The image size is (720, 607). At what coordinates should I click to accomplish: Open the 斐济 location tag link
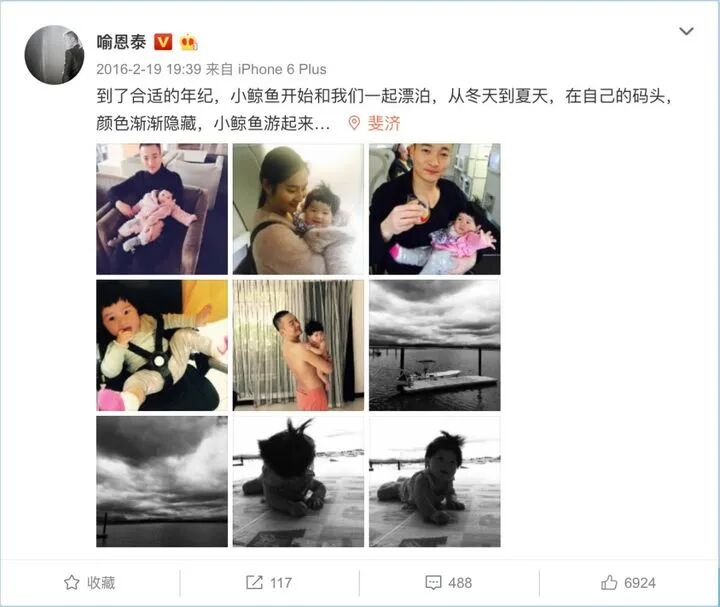pos(384,123)
